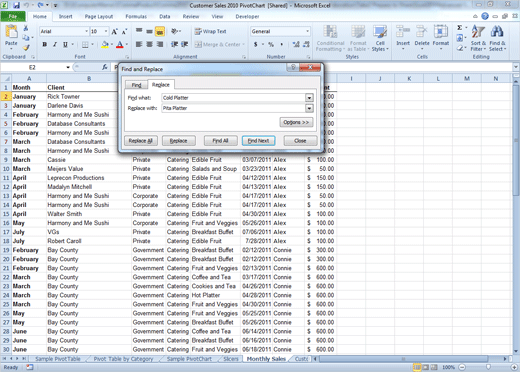Image resolution: width=520 pixels, height=372 pixels.
Task: Toggle Underline formatting
Action: click(x=65, y=44)
